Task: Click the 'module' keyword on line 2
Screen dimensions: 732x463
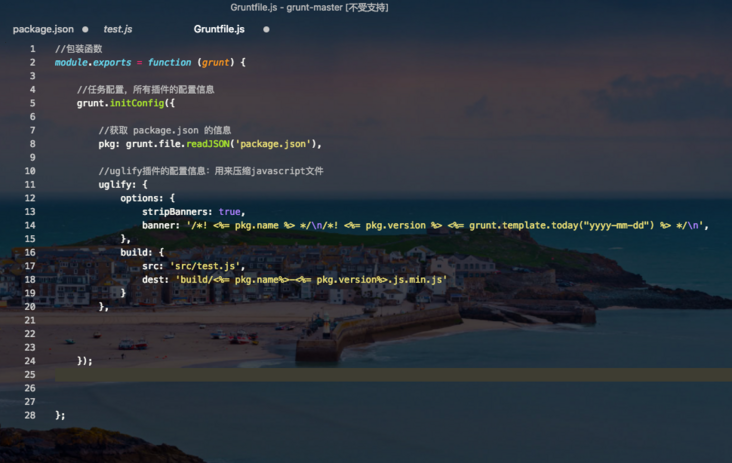Action: click(71, 63)
